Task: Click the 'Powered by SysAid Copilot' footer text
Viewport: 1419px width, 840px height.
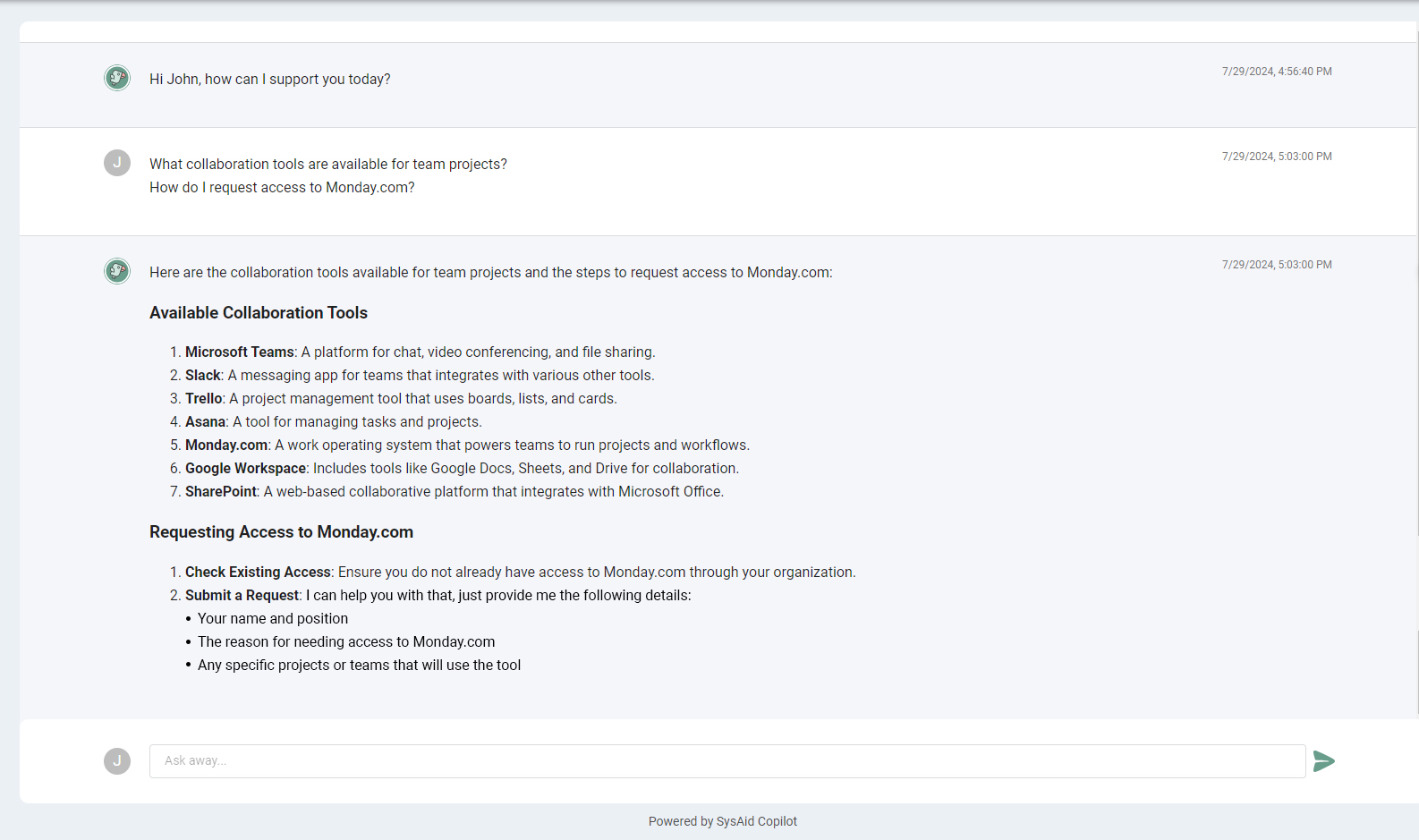Action: (x=723, y=821)
